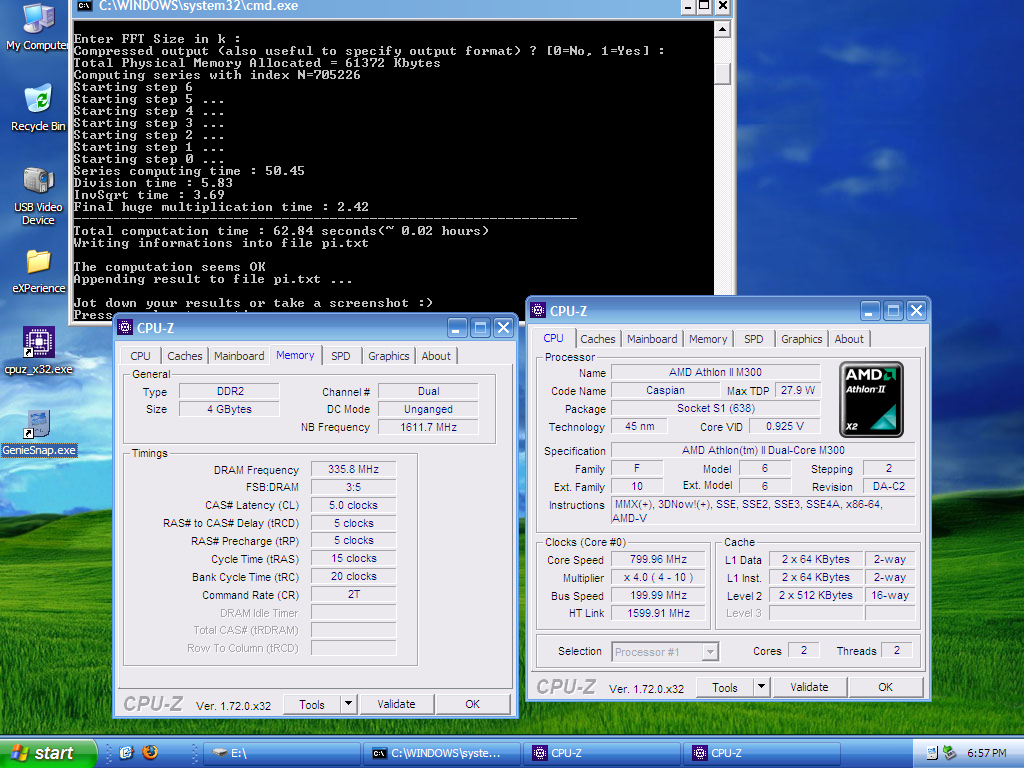Open Caches tab in right CPU-Z window

pyautogui.click(x=598, y=339)
